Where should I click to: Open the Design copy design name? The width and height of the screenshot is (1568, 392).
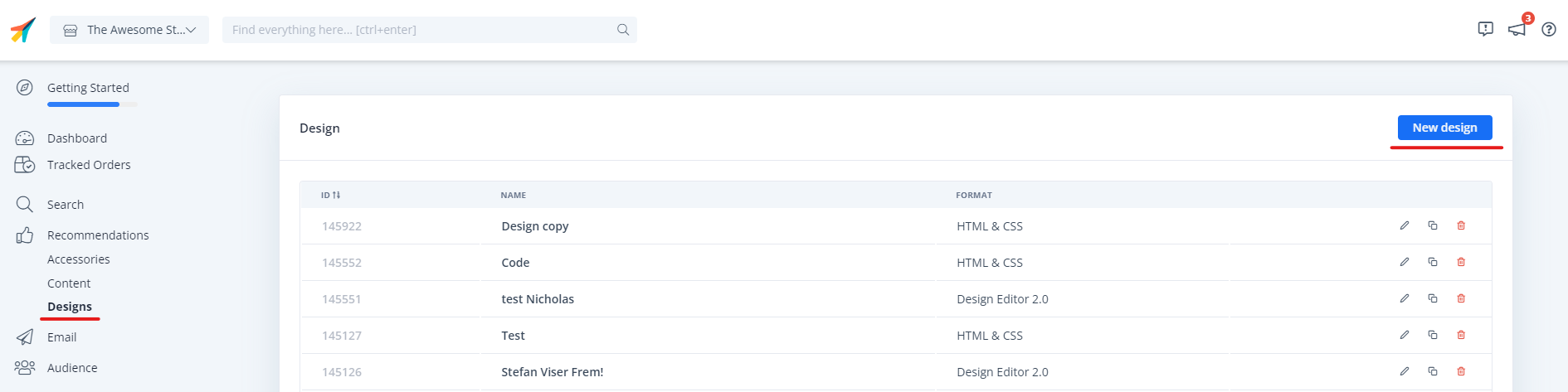(x=535, y=226)
